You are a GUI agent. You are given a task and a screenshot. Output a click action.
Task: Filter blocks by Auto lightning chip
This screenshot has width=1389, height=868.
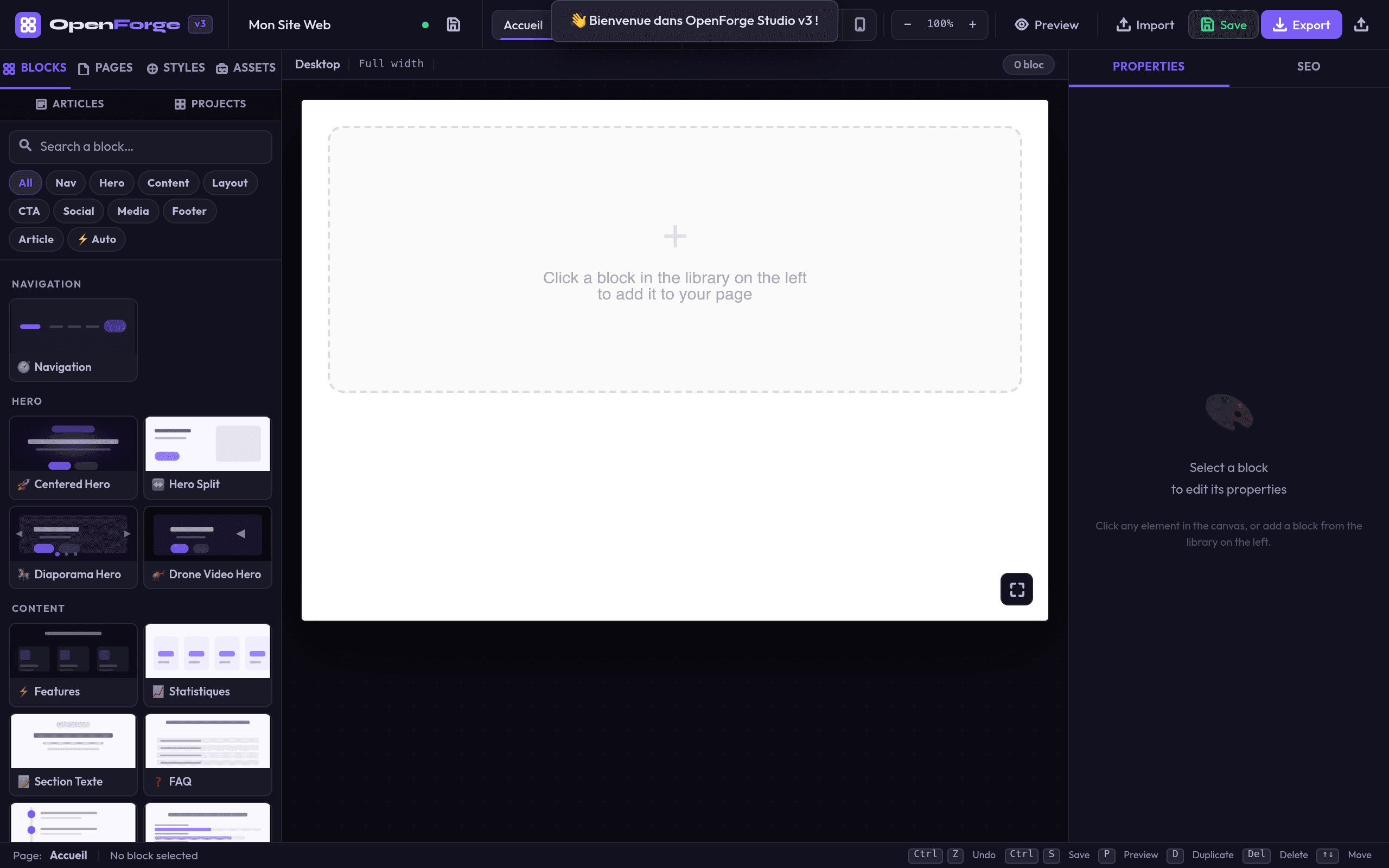(97, 239)
